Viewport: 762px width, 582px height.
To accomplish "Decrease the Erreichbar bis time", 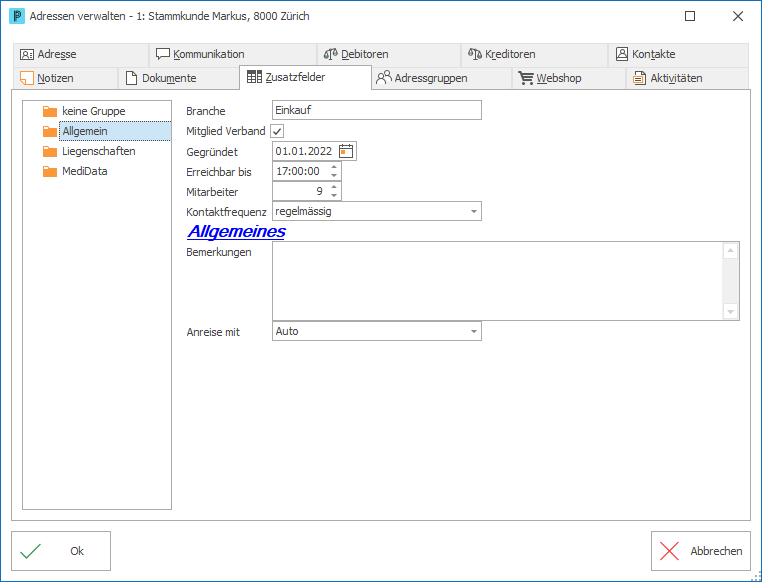I will point(334,175).
